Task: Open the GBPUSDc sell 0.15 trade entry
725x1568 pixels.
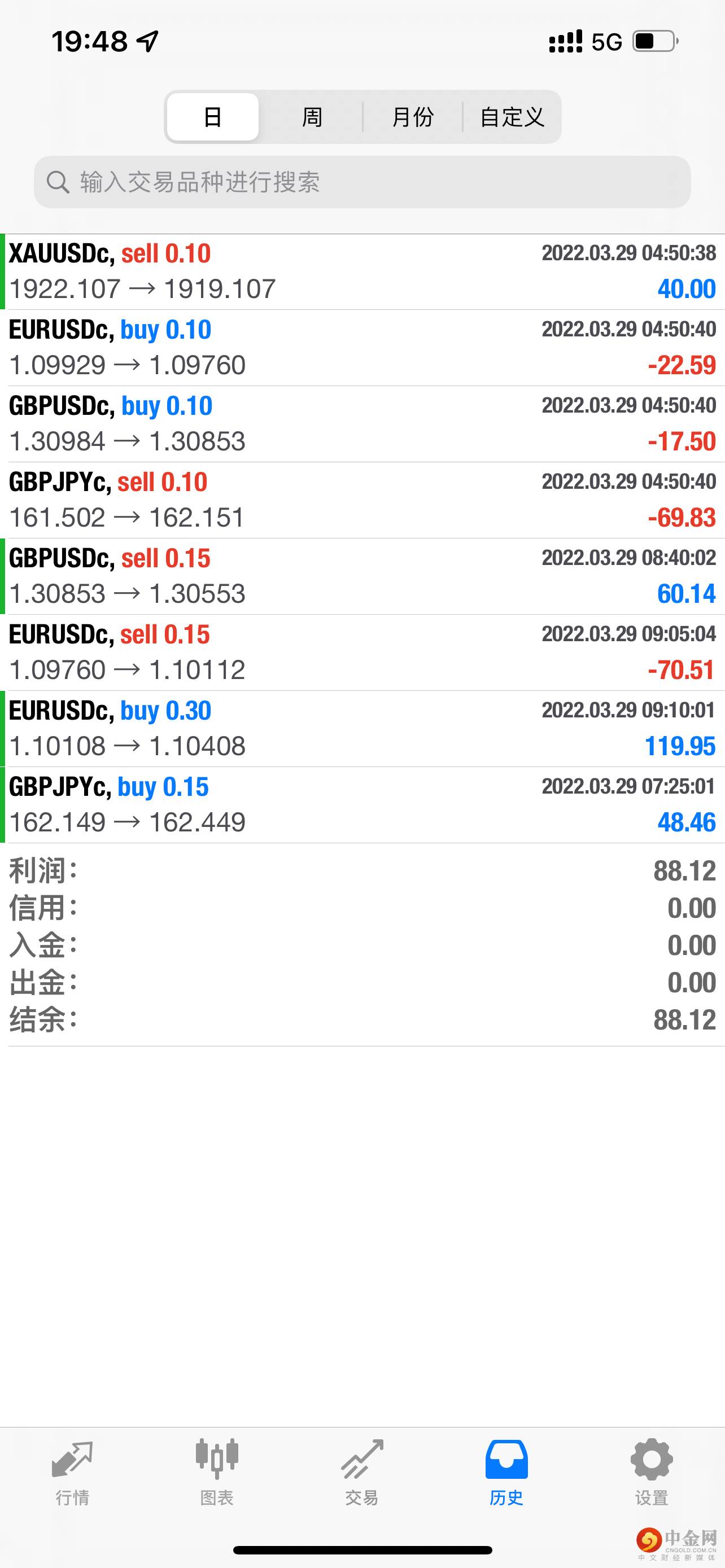Action: (362, 576)
